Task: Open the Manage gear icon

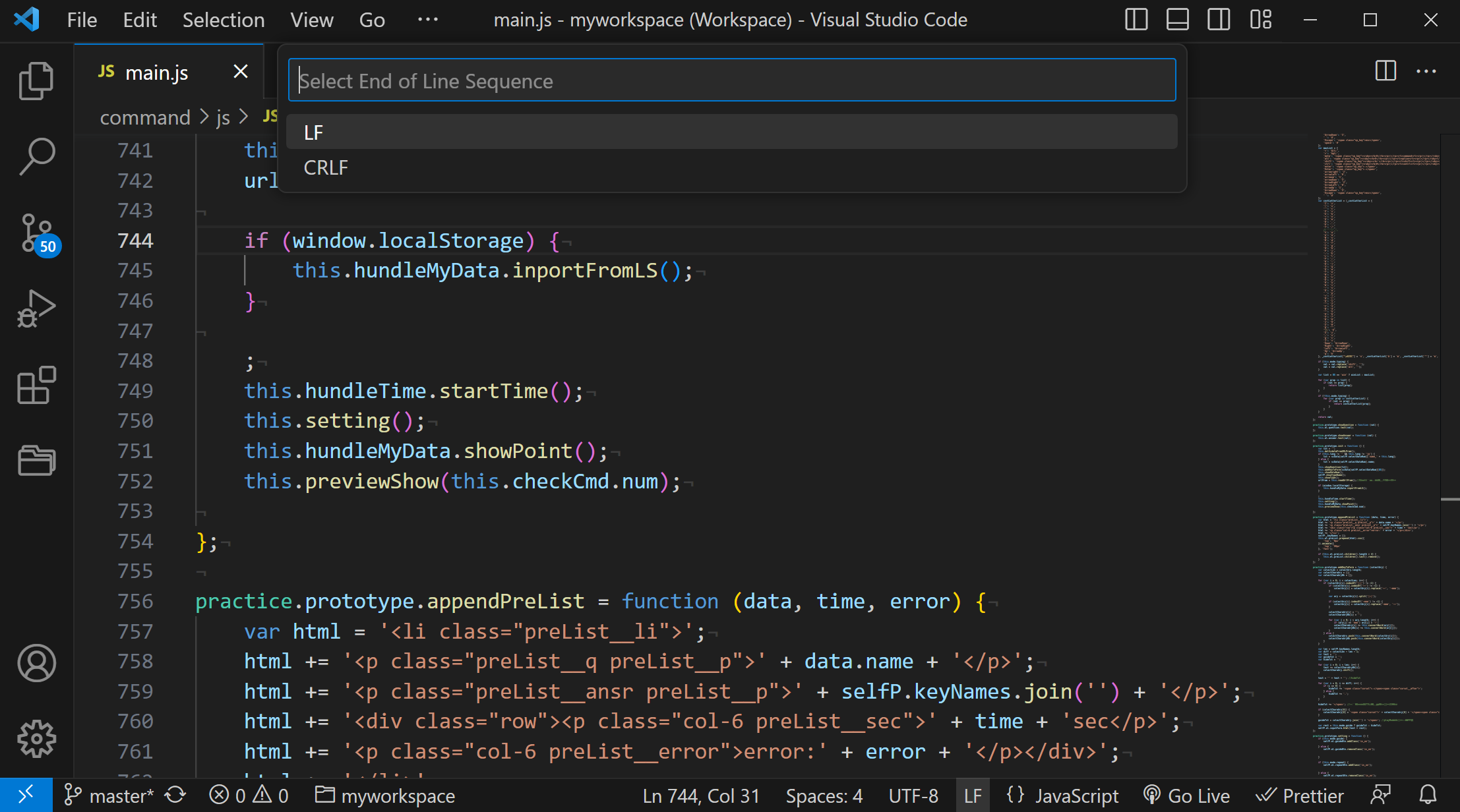Action: point(36,739)
